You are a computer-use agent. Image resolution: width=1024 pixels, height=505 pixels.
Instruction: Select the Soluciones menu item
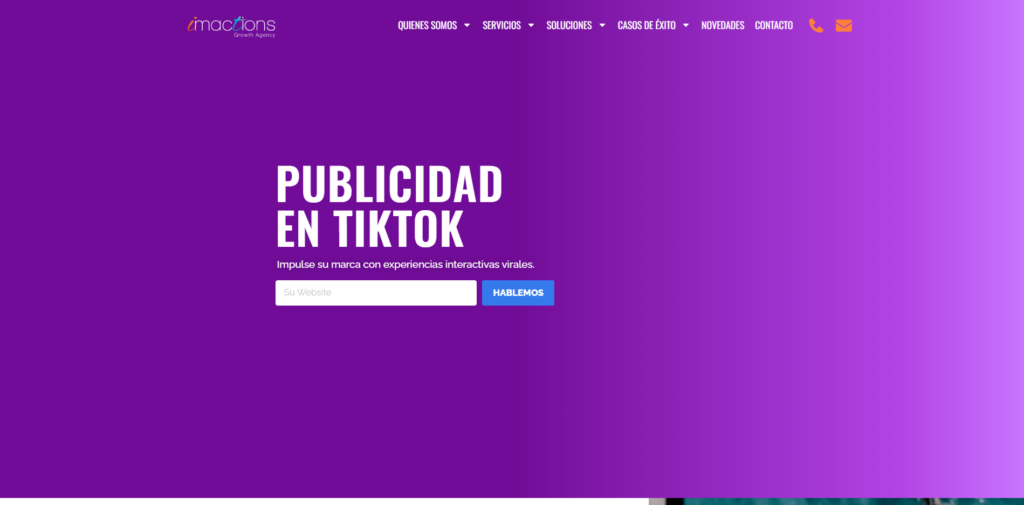(569, 26)
